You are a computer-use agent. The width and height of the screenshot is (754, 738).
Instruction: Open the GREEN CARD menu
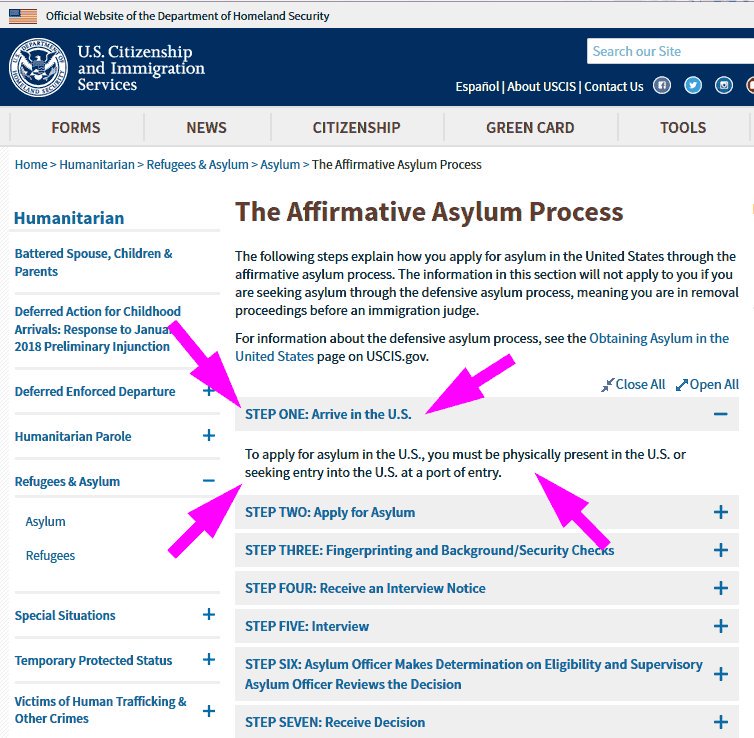tap(530, 127)
